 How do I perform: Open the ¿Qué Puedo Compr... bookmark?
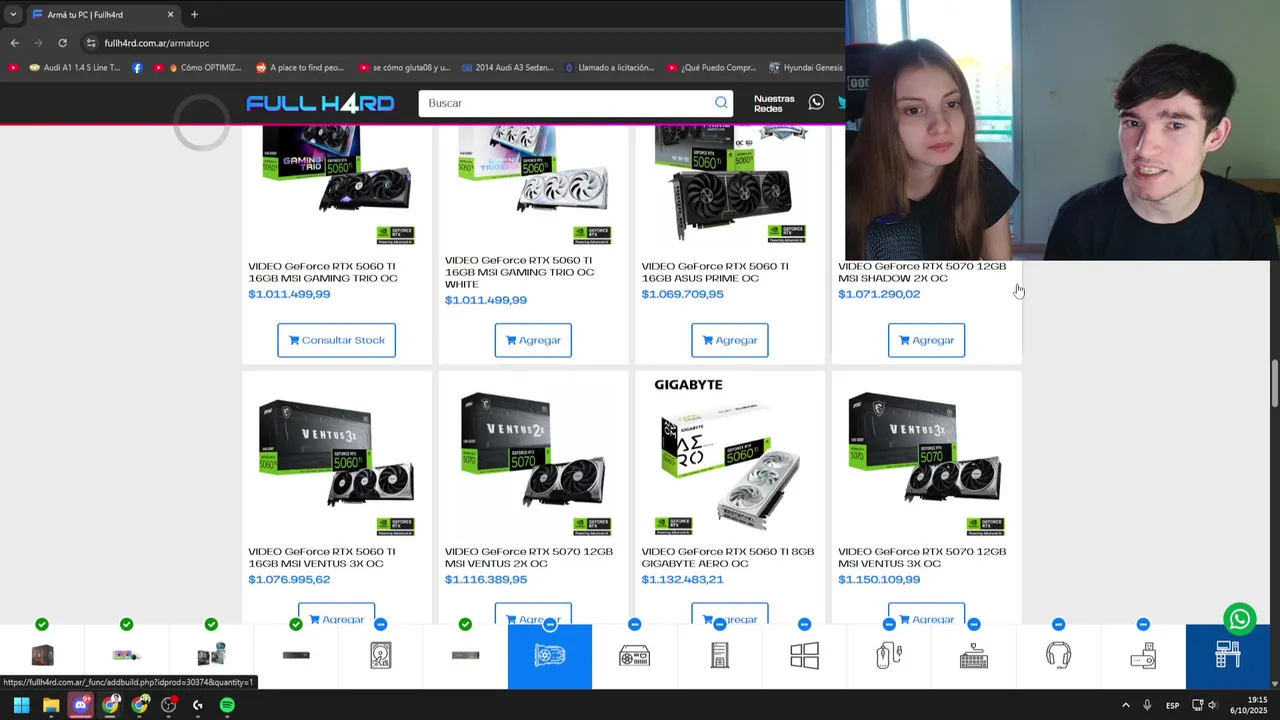pyautogui.click(x=711, y=68)
